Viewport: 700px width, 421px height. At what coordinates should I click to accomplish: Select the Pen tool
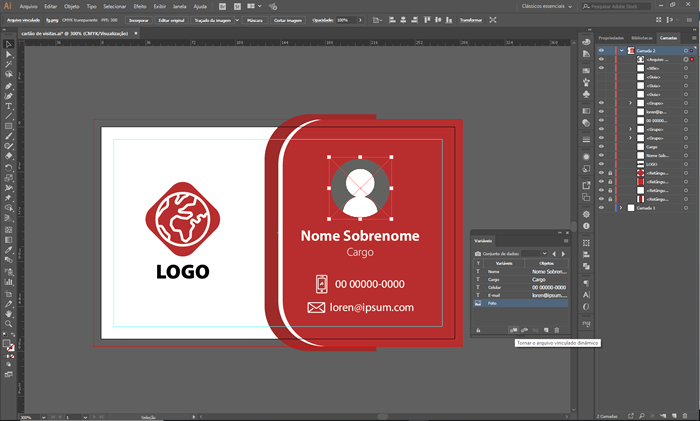point(8,86)
